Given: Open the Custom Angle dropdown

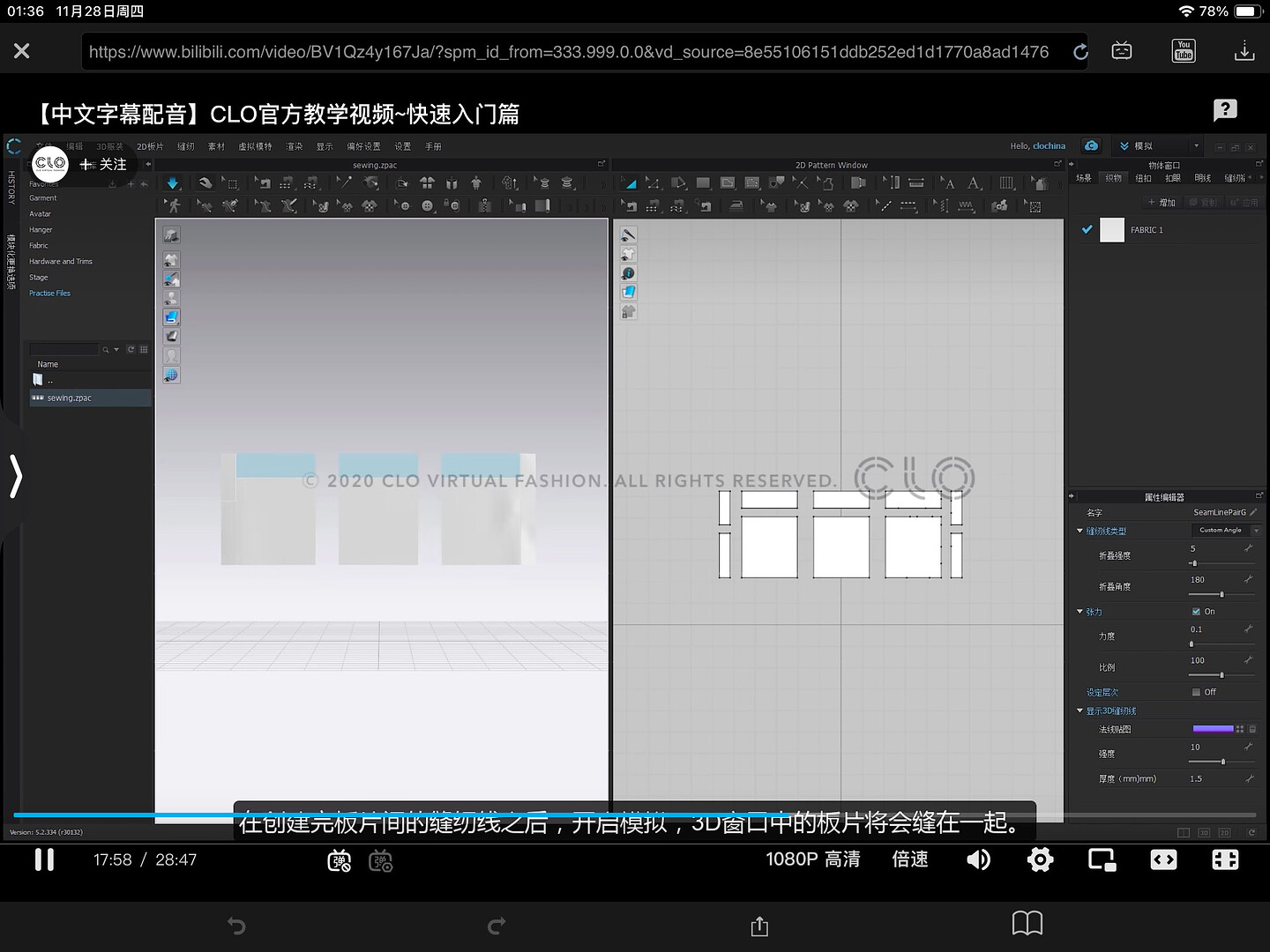Looking at the screenshot, I should pos(1226,530).
